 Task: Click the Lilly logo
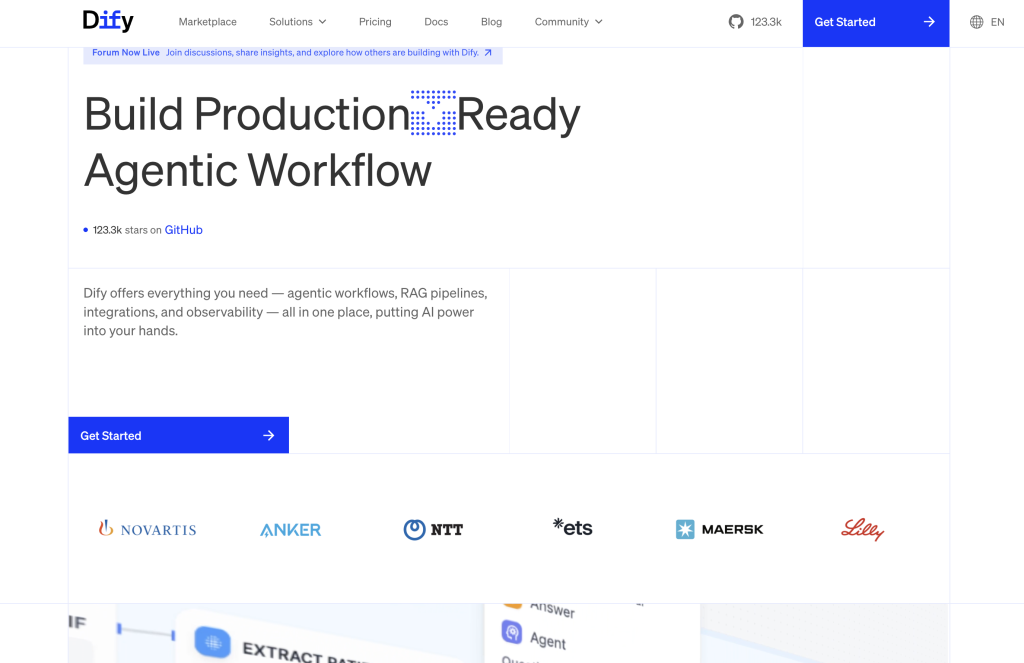coord(862,529)
